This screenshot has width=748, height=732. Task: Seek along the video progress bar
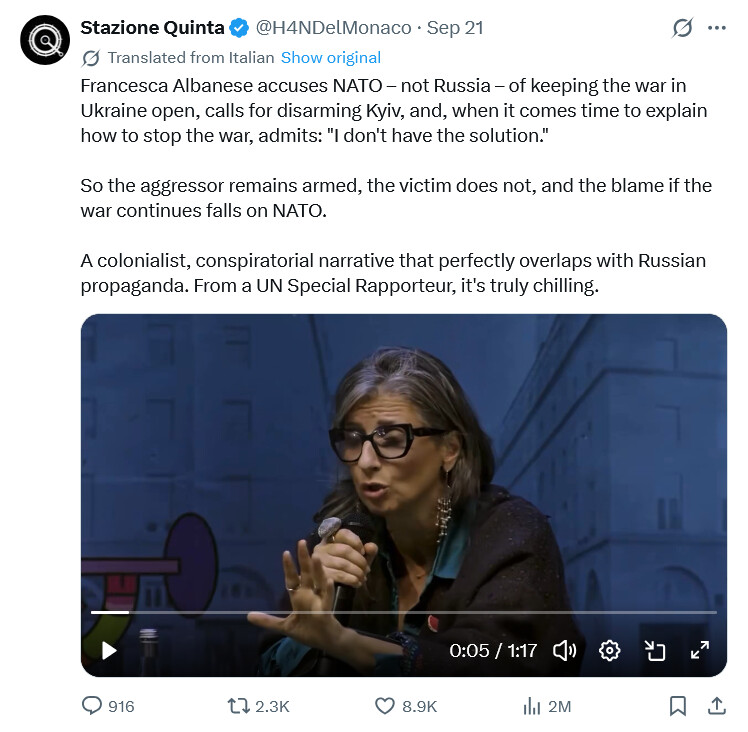click(x=404, y=612)
